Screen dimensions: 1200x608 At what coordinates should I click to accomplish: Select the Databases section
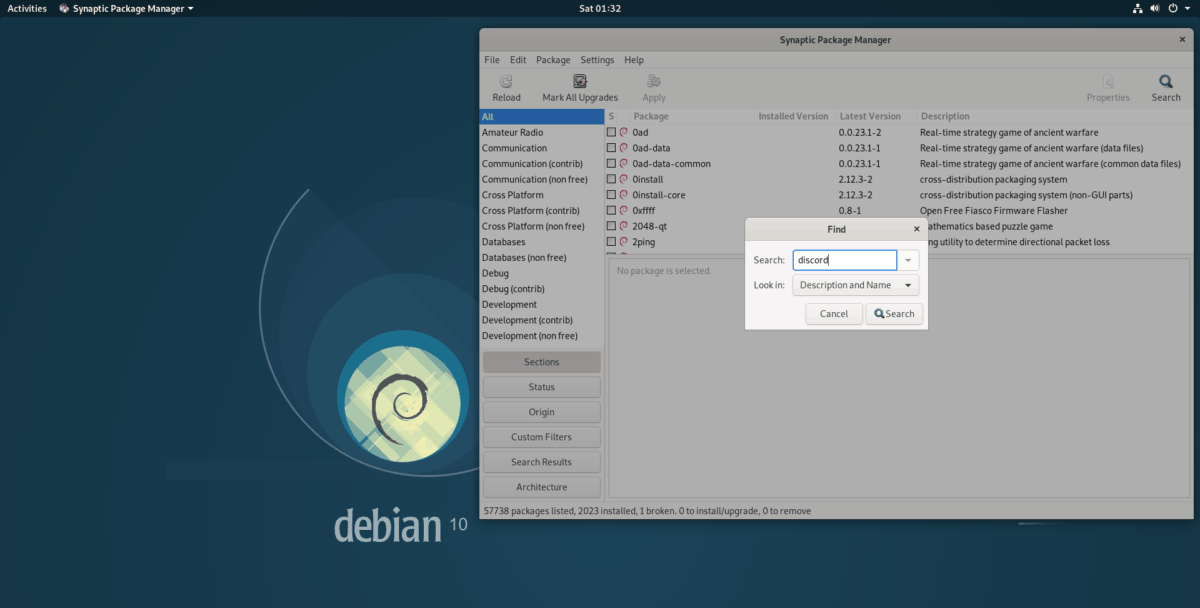pos(541,242)
